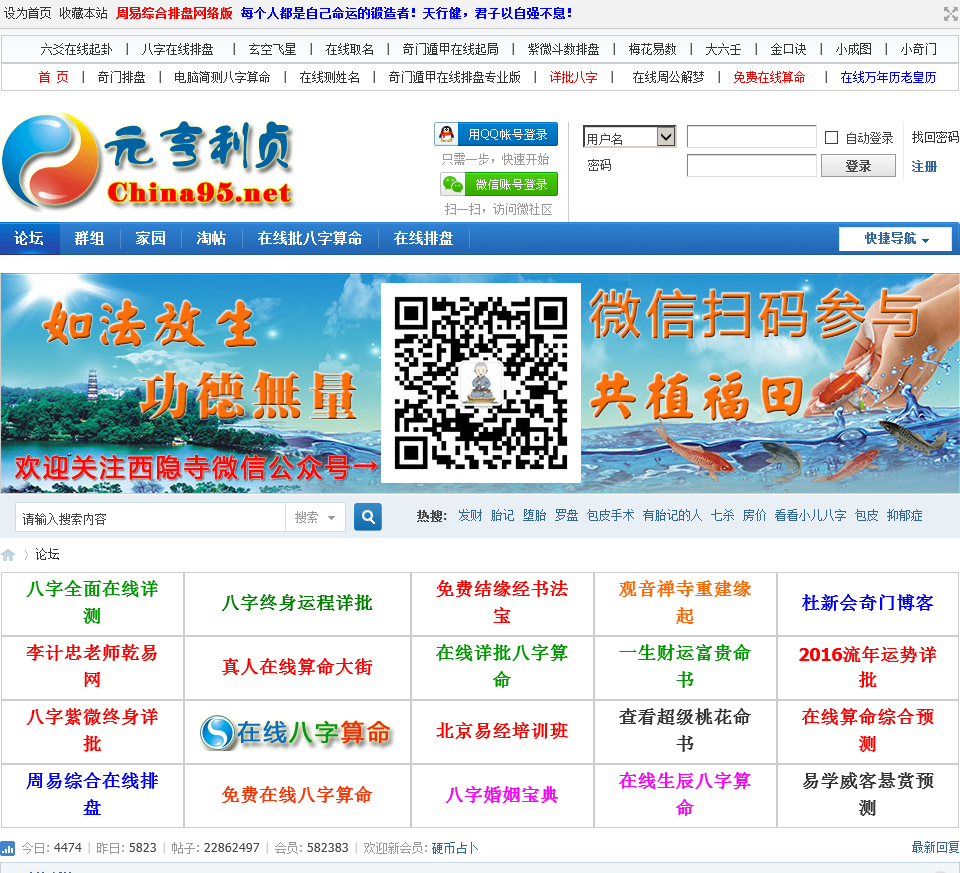Click the 请输入搜索内容 search box

[151, 518]
